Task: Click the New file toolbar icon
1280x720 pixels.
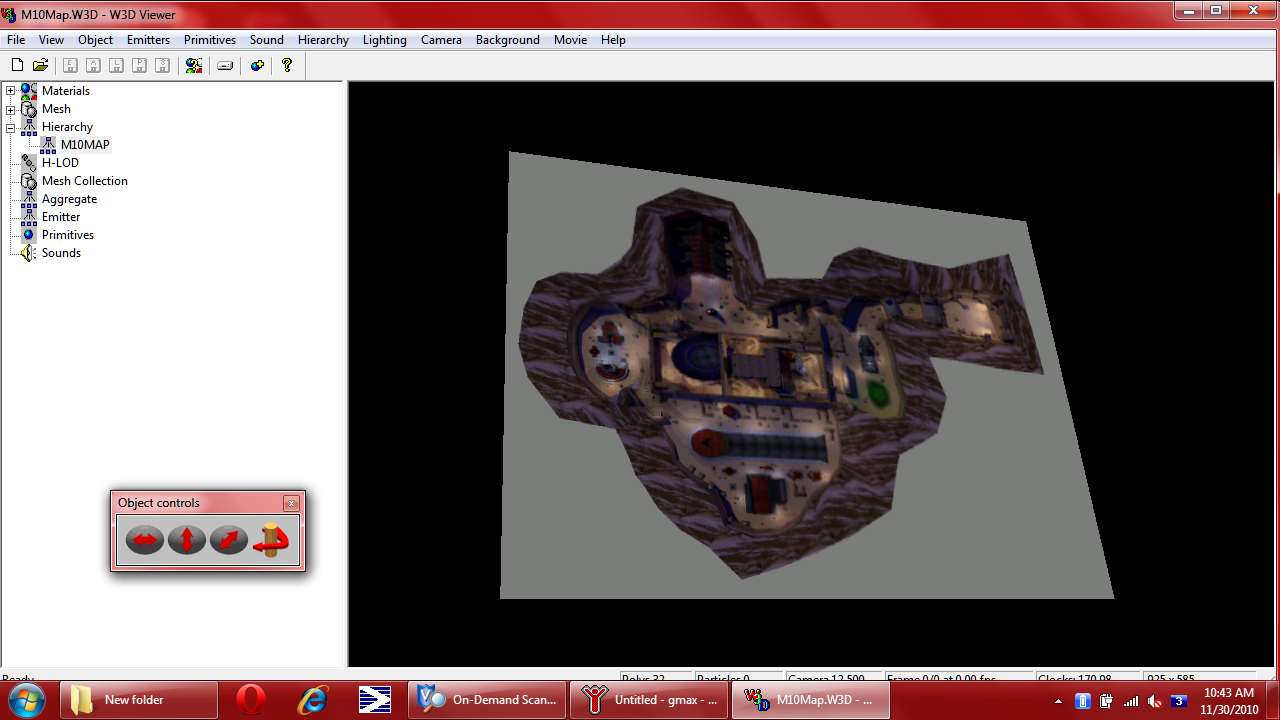Action: (x=17, y=66)
